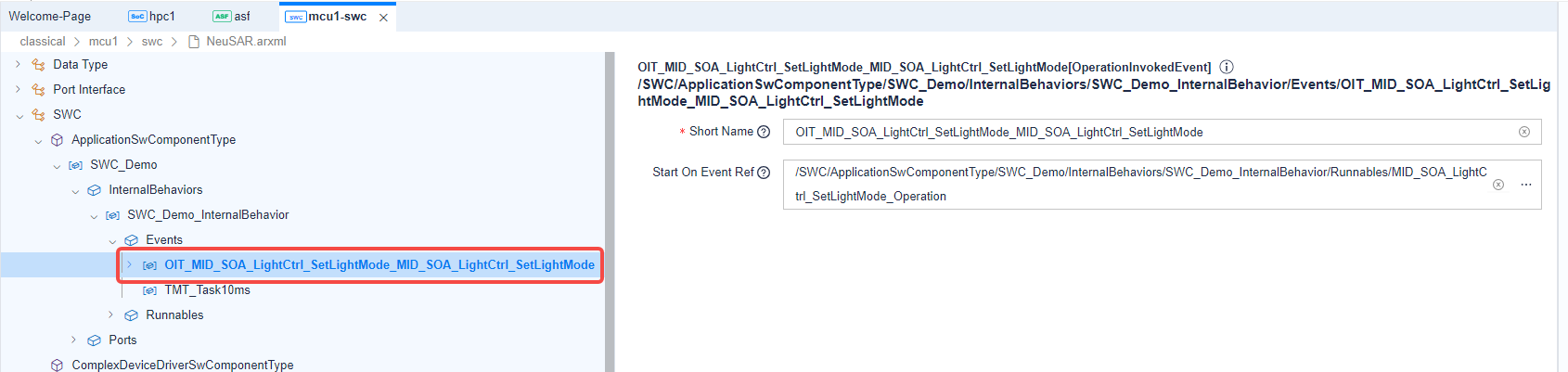Open the Welcome-Page tab

pyautogui.click(x=50, y=17)
